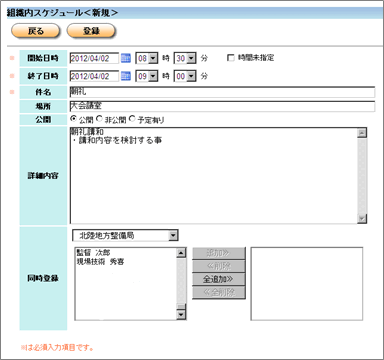Click the 件名 text field
This screenshot has height=360, width=384.
(x=222, y=92)
